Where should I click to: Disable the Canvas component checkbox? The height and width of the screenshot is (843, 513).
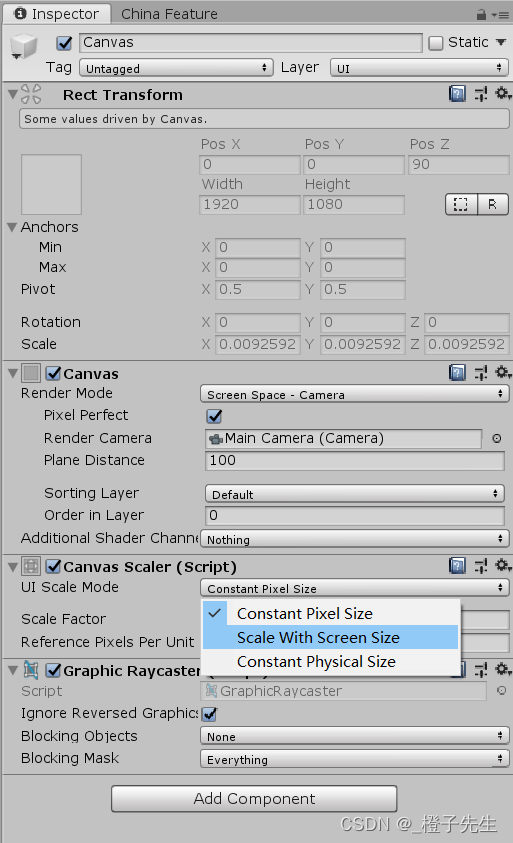(x=53, y=373)
